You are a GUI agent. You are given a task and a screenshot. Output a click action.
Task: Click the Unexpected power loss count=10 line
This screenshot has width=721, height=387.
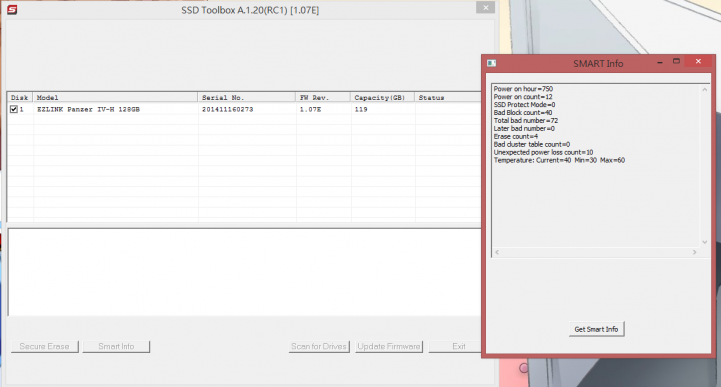[x=544, y=152]
